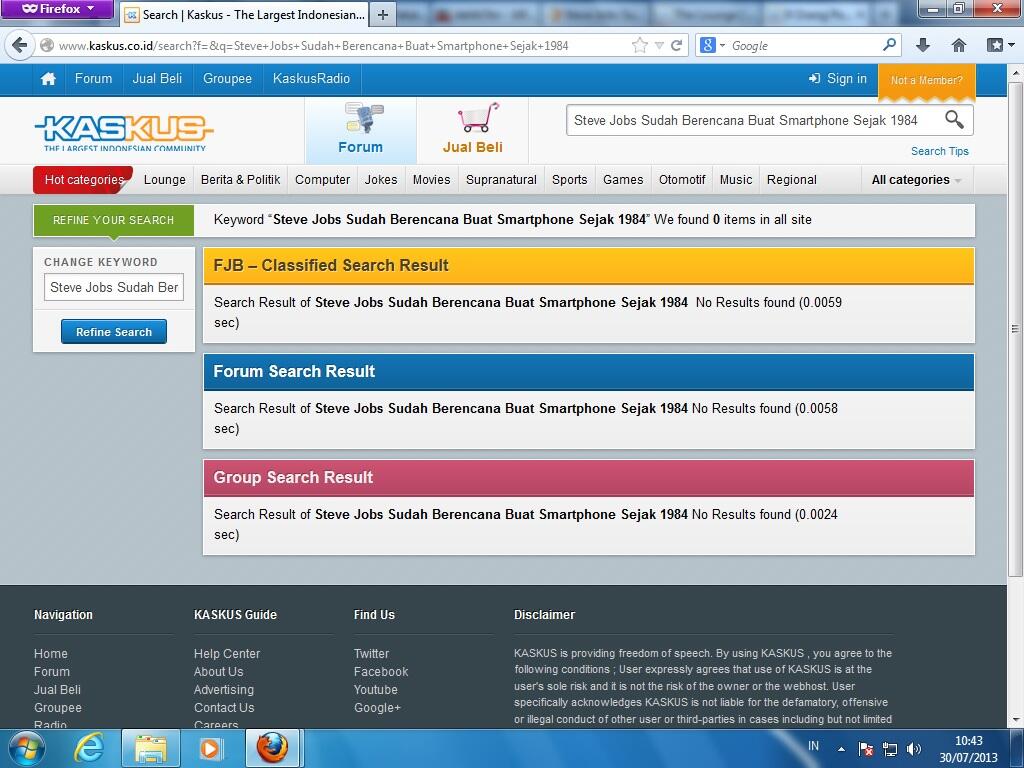This screenshot has width=1024, height=768.
Task: Open the Advertising footer link
Action: (223, 690)
